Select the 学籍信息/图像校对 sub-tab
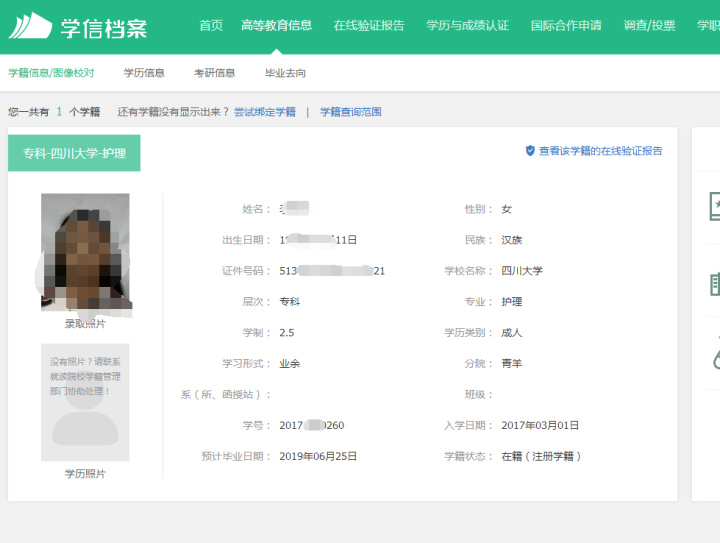 pyautogui.click(x=51, y=73)
